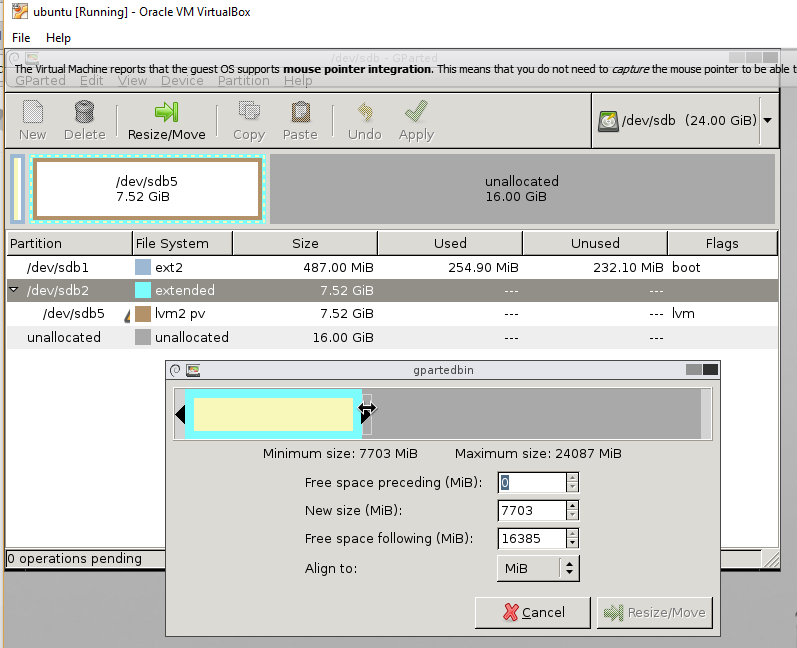Click the Partition column header

click(69, 243)
